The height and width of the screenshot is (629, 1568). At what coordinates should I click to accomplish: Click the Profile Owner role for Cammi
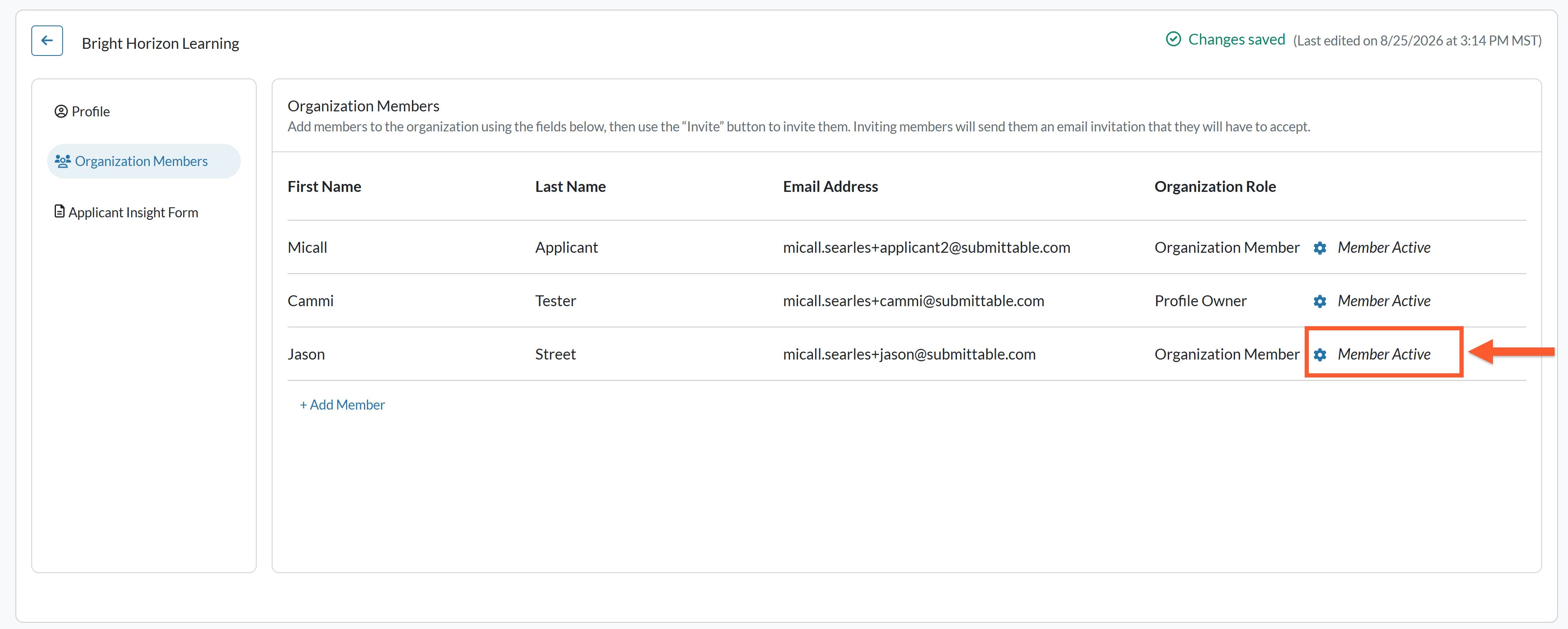coord(1200,300)
